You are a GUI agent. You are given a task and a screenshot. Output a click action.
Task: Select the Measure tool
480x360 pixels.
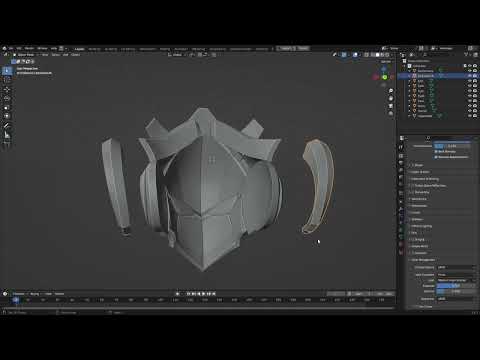pyautogui.click(x=7, y=135)
